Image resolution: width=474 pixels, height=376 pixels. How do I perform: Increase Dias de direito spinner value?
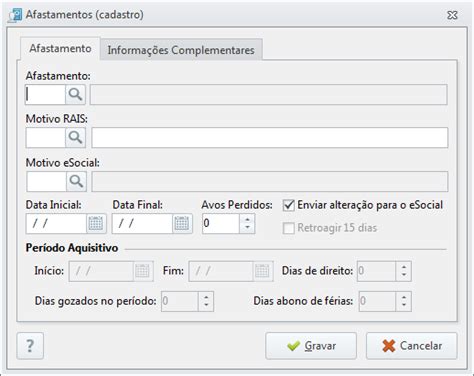(404, 267)
